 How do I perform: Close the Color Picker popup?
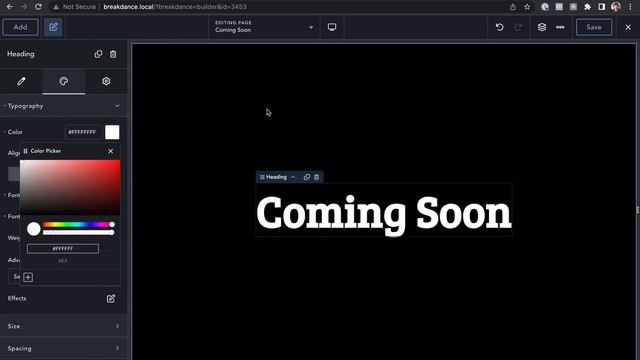click(111, 151)
